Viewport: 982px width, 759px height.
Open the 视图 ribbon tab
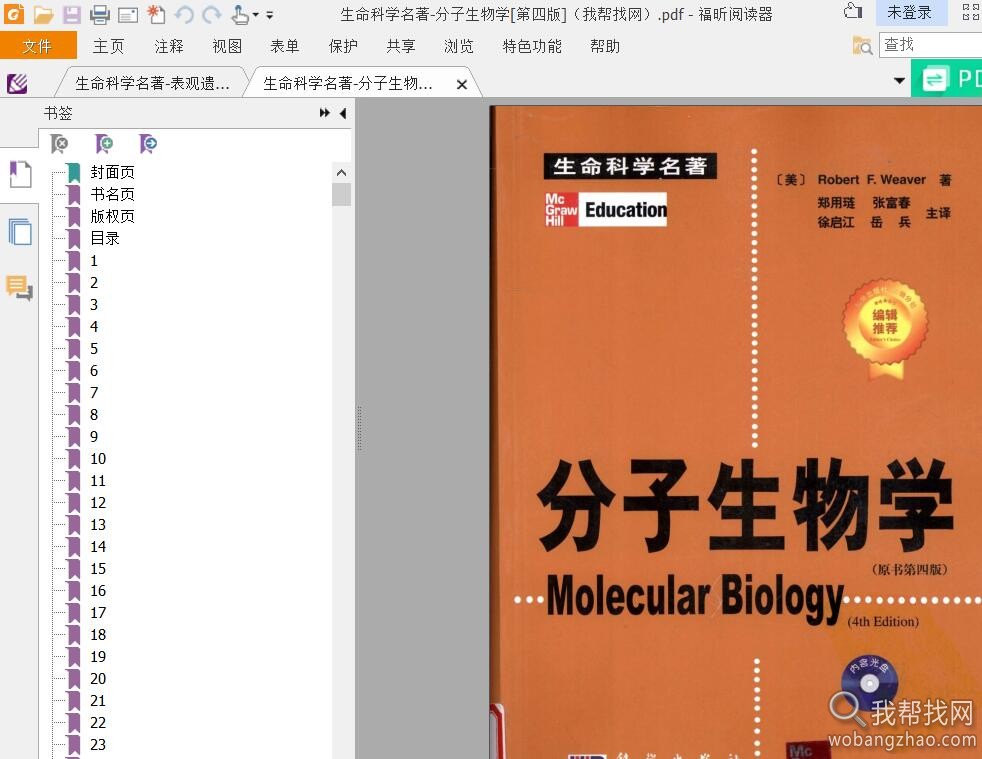tap(227, 46)
